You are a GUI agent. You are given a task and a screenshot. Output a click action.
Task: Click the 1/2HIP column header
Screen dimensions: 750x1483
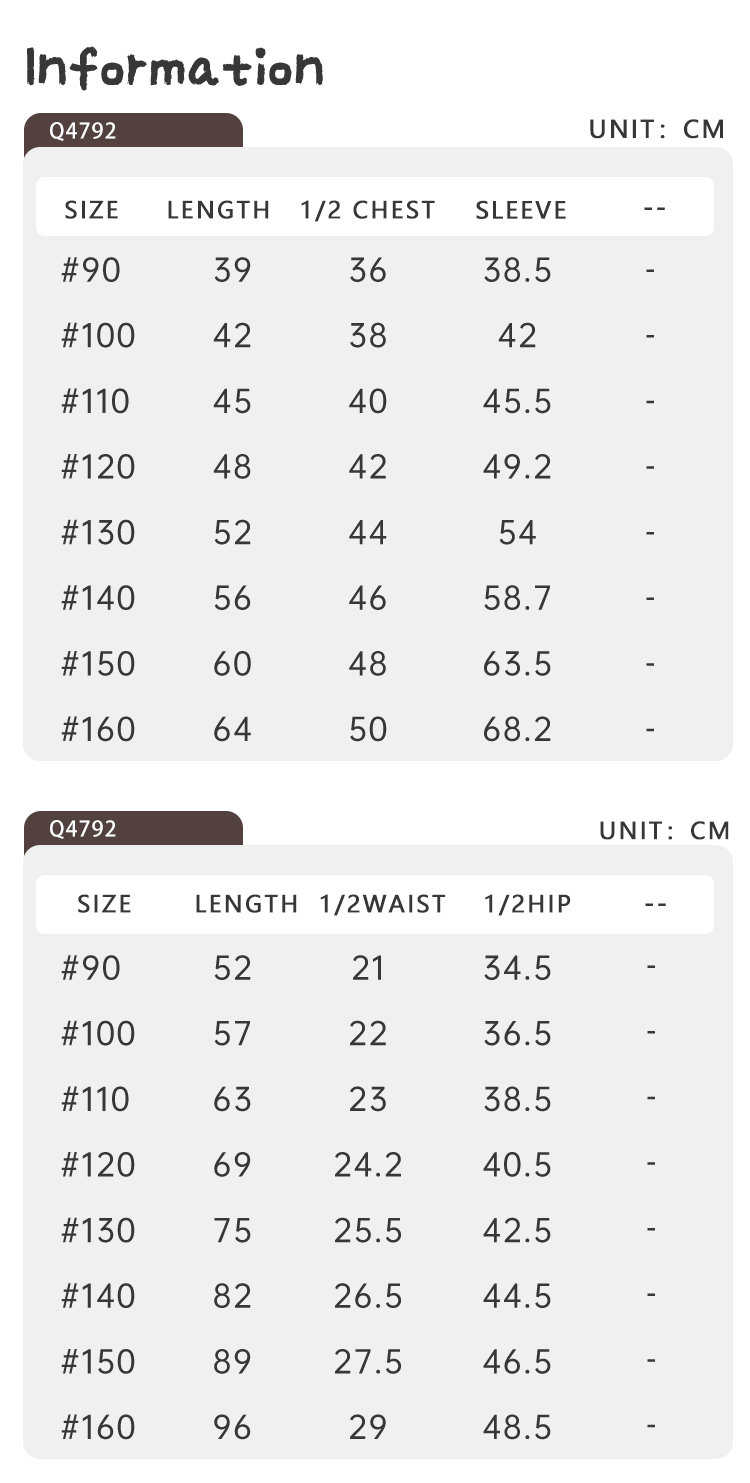click(x=528, y=904)
